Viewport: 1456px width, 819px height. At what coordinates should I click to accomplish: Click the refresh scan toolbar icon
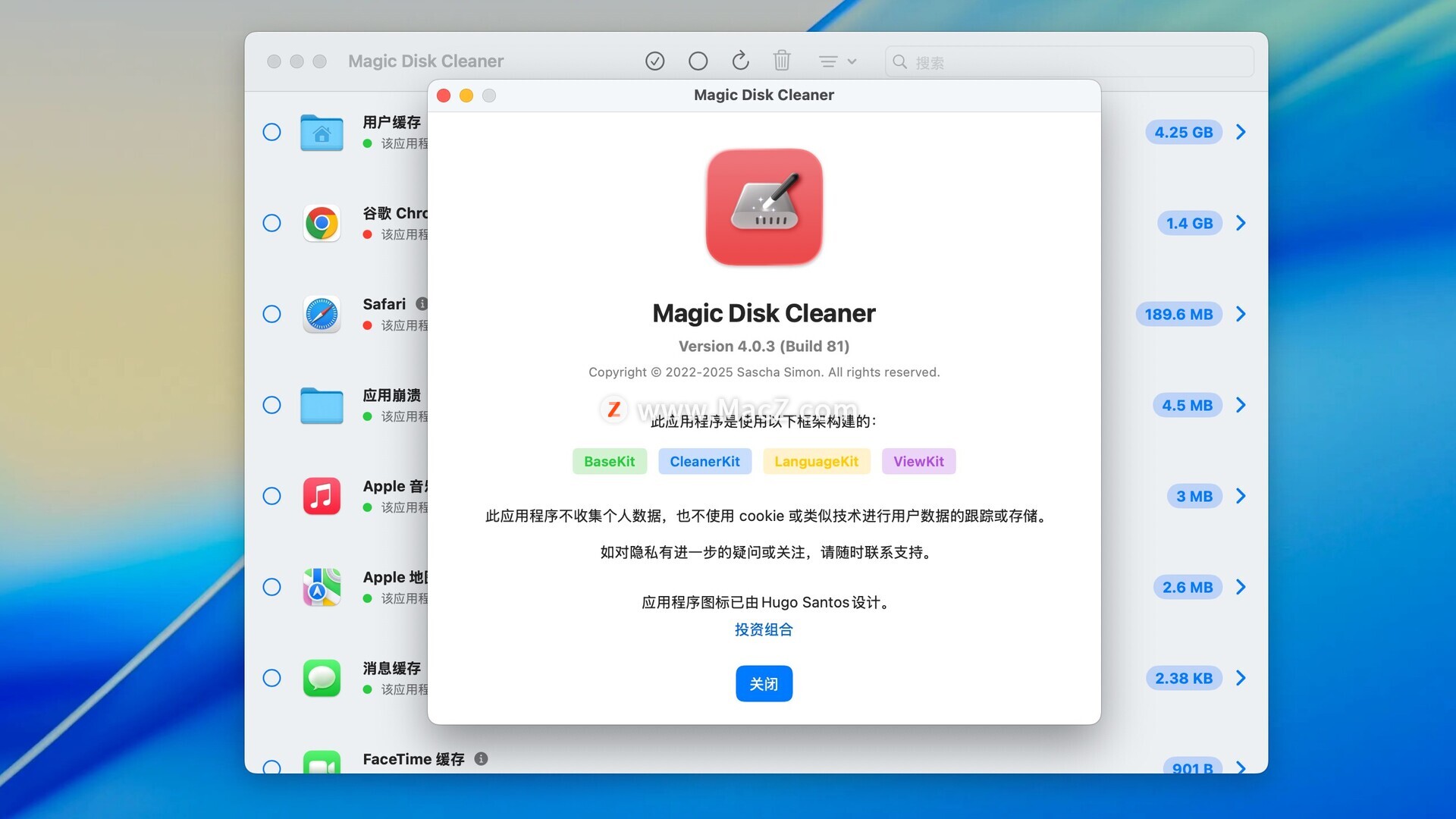pos(740,61)
